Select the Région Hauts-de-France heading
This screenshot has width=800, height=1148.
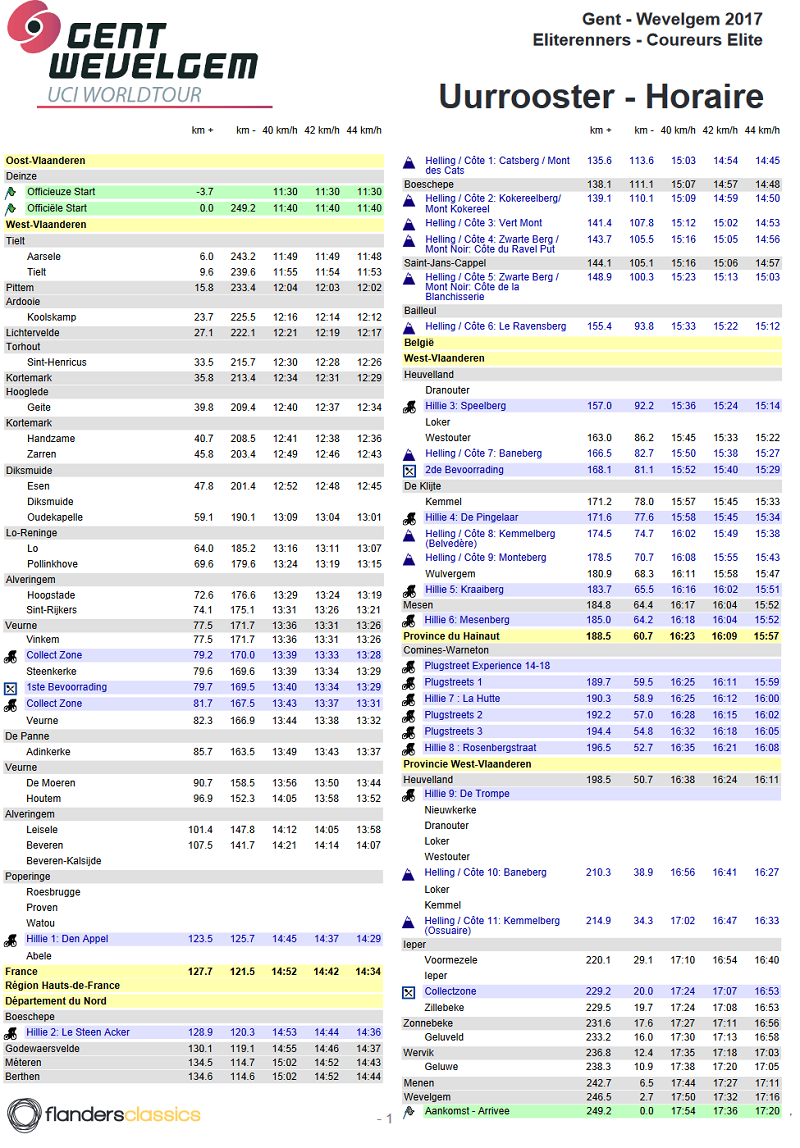62,985
